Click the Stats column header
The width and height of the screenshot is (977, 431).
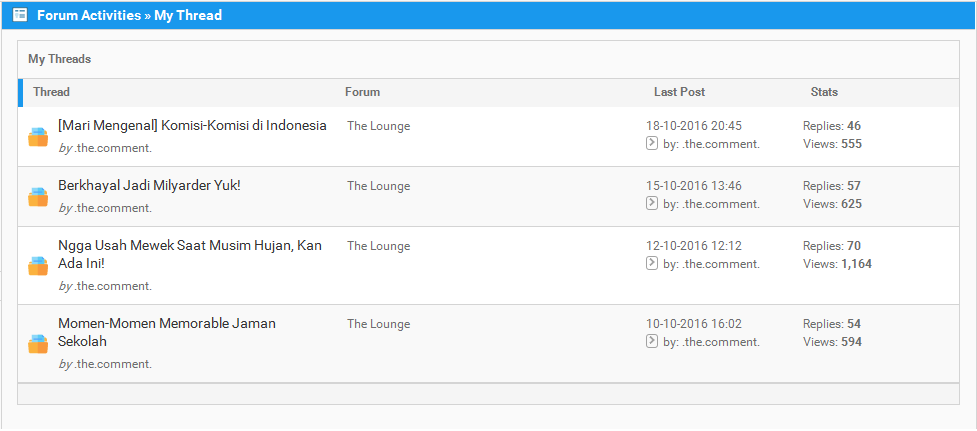coord(824,92)
